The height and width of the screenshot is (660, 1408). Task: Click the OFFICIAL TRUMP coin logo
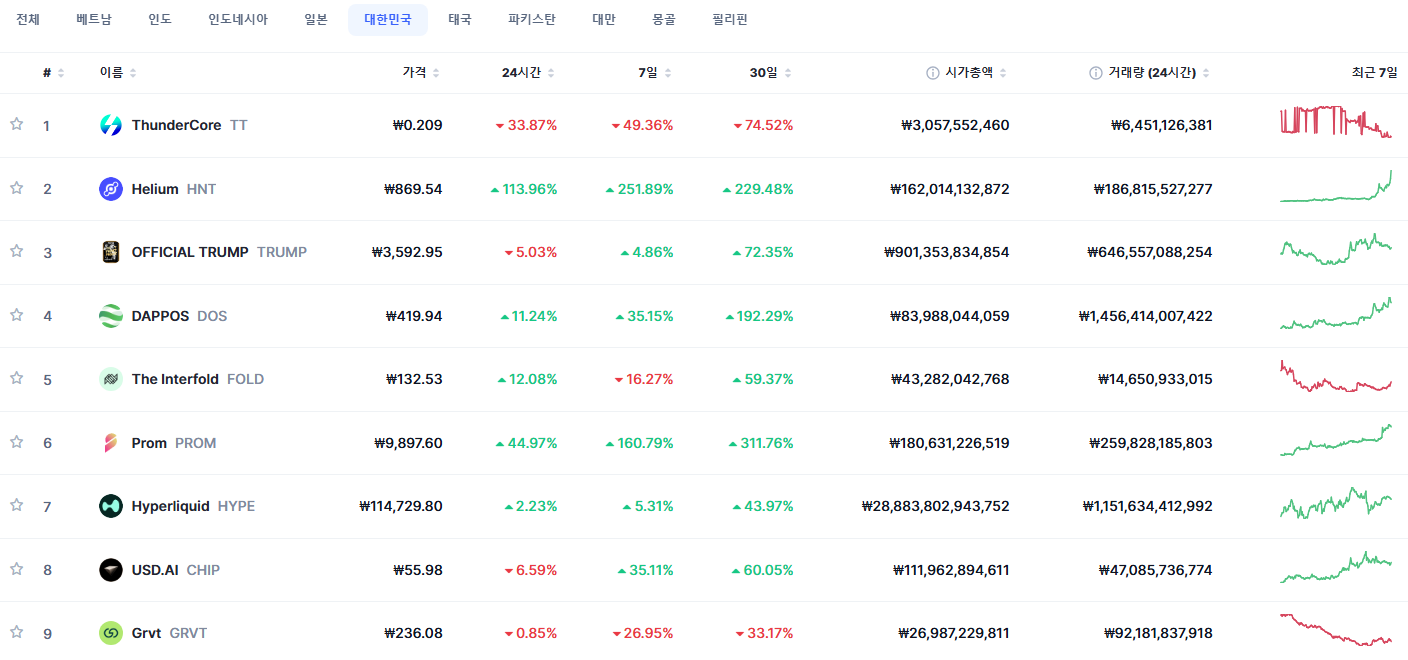point(111,252)
